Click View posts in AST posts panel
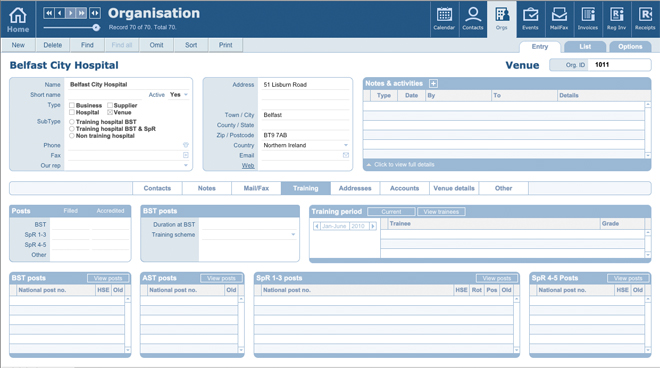 221,278
